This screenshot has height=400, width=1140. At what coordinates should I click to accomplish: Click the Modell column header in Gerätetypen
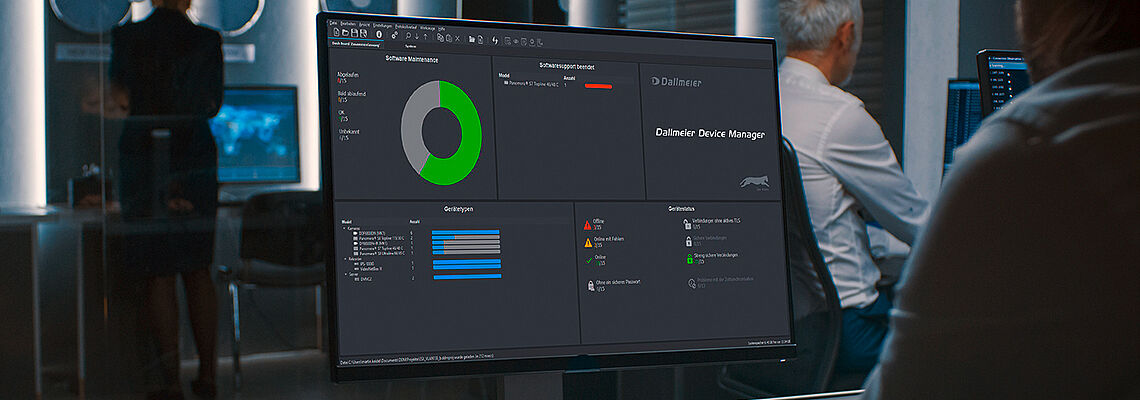tap(346, 222)
